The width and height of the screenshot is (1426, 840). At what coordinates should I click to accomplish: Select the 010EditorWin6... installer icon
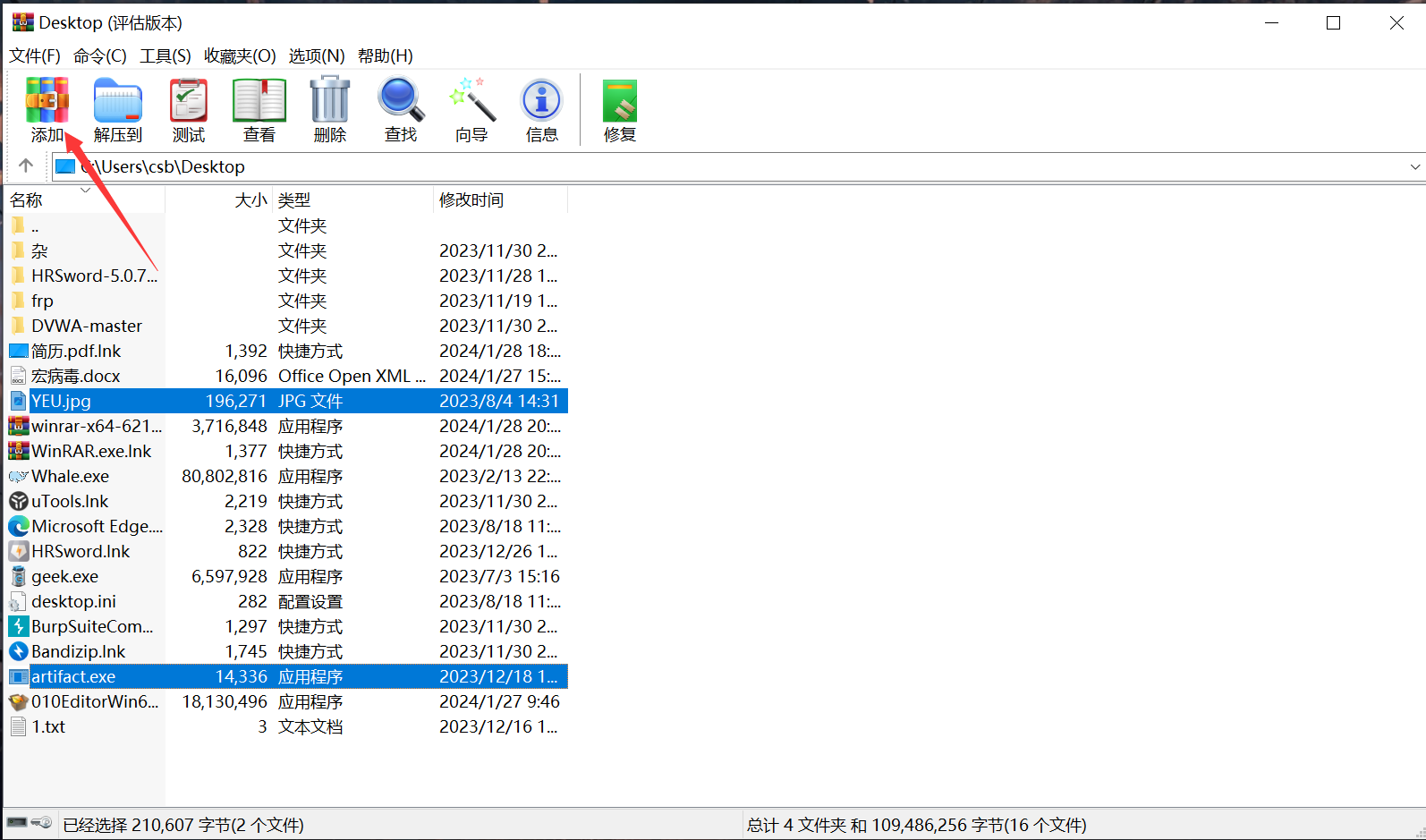pos(19,701)
